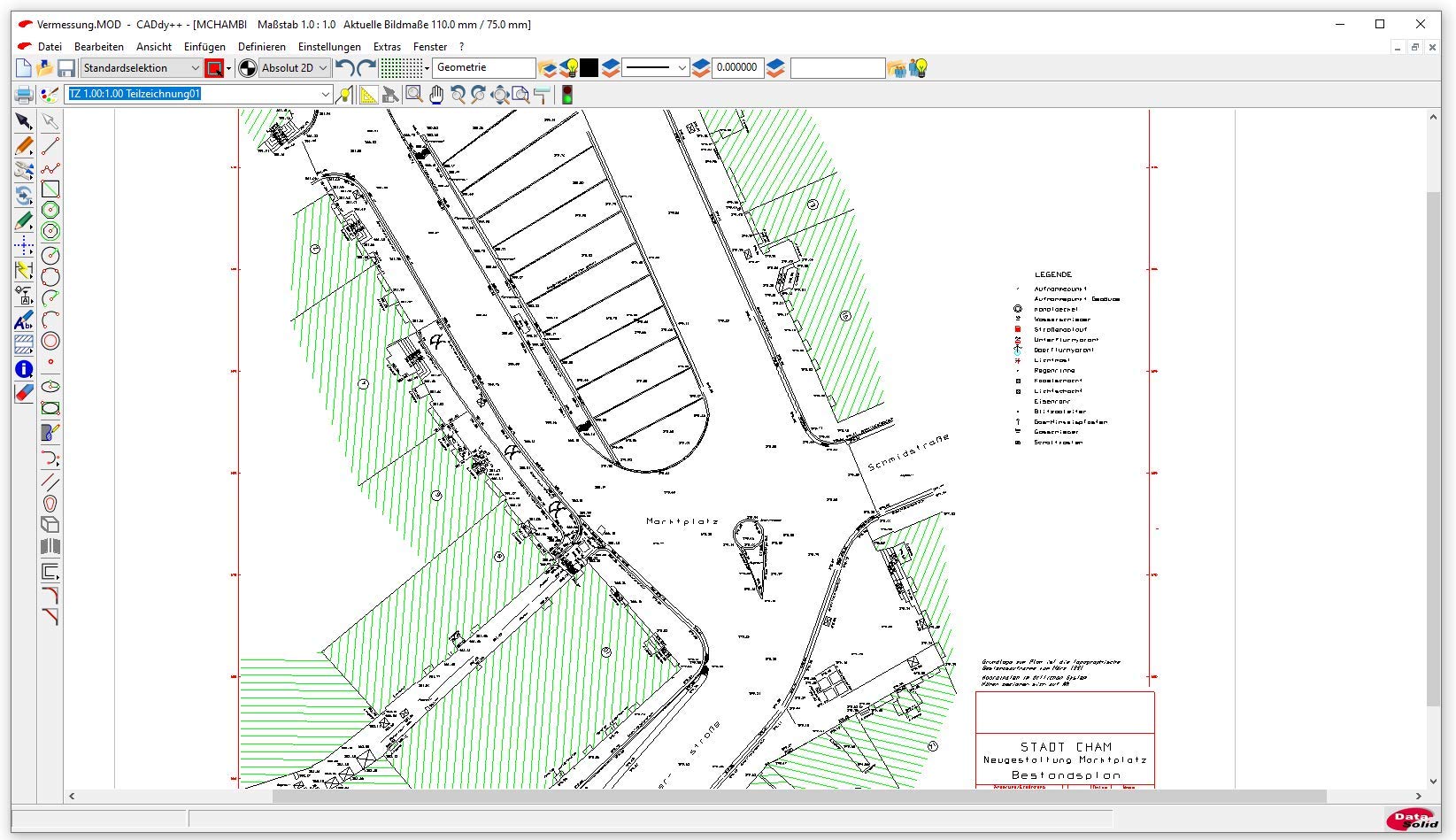The height and width of the screenshot is (840, 1456).
Task: Select the text tool Ab icon
Action: (x=24, y=320)
